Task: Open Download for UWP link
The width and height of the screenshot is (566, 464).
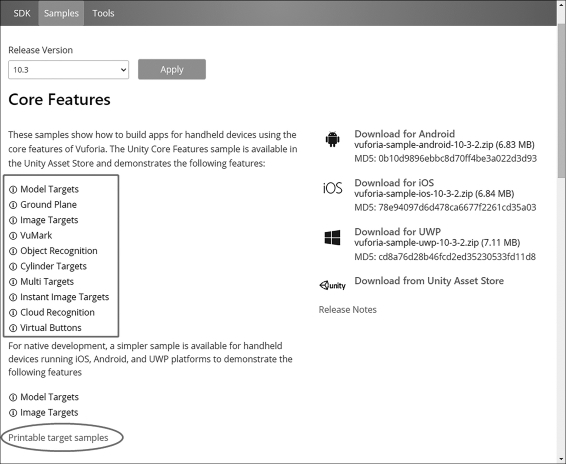Action: click(x=397, y=232)
